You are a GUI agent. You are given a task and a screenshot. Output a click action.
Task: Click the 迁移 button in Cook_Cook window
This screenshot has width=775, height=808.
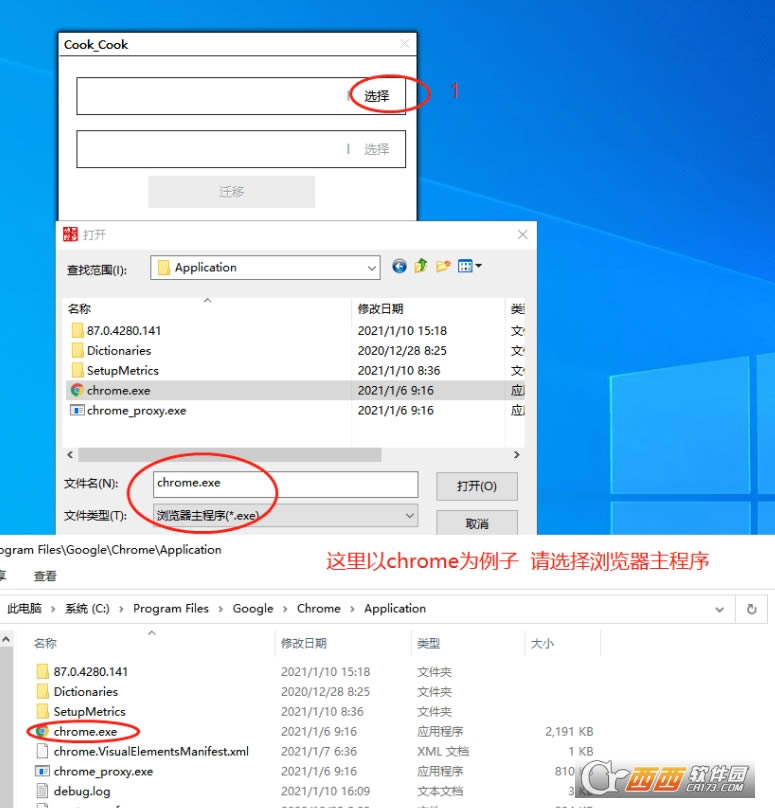coord(231,192)
